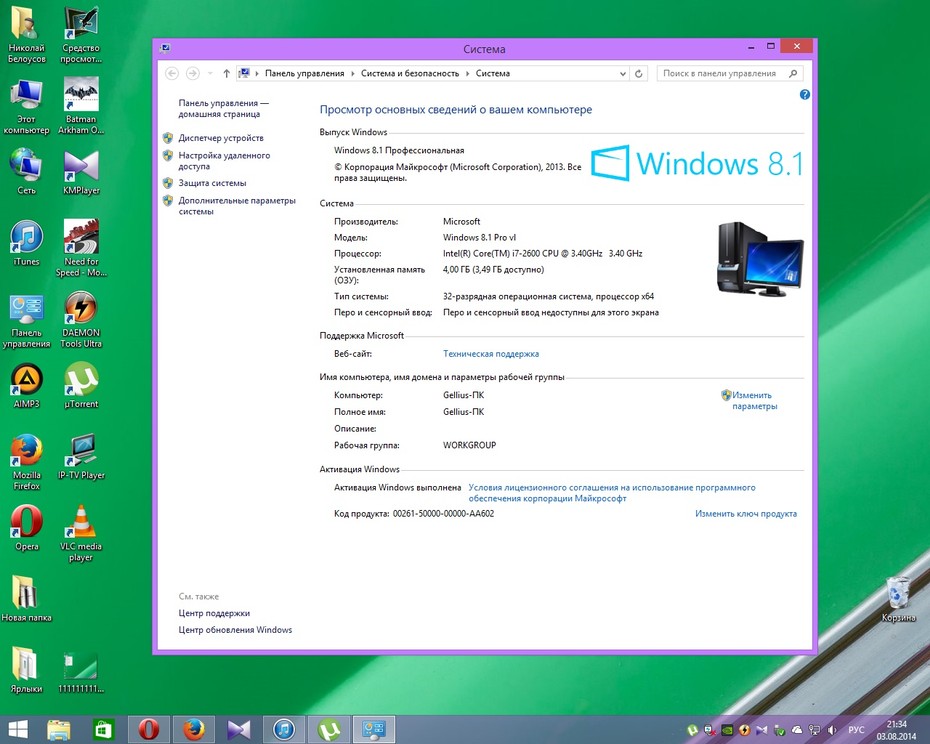Click Техническая поддержка website link
The image size is (930, 744).
491,354
